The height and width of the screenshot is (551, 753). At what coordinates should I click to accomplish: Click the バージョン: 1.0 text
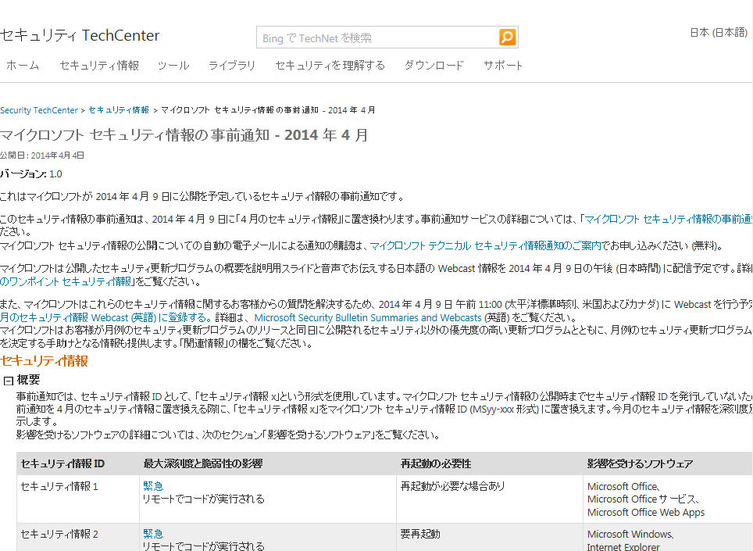click(x=31, y=174)
